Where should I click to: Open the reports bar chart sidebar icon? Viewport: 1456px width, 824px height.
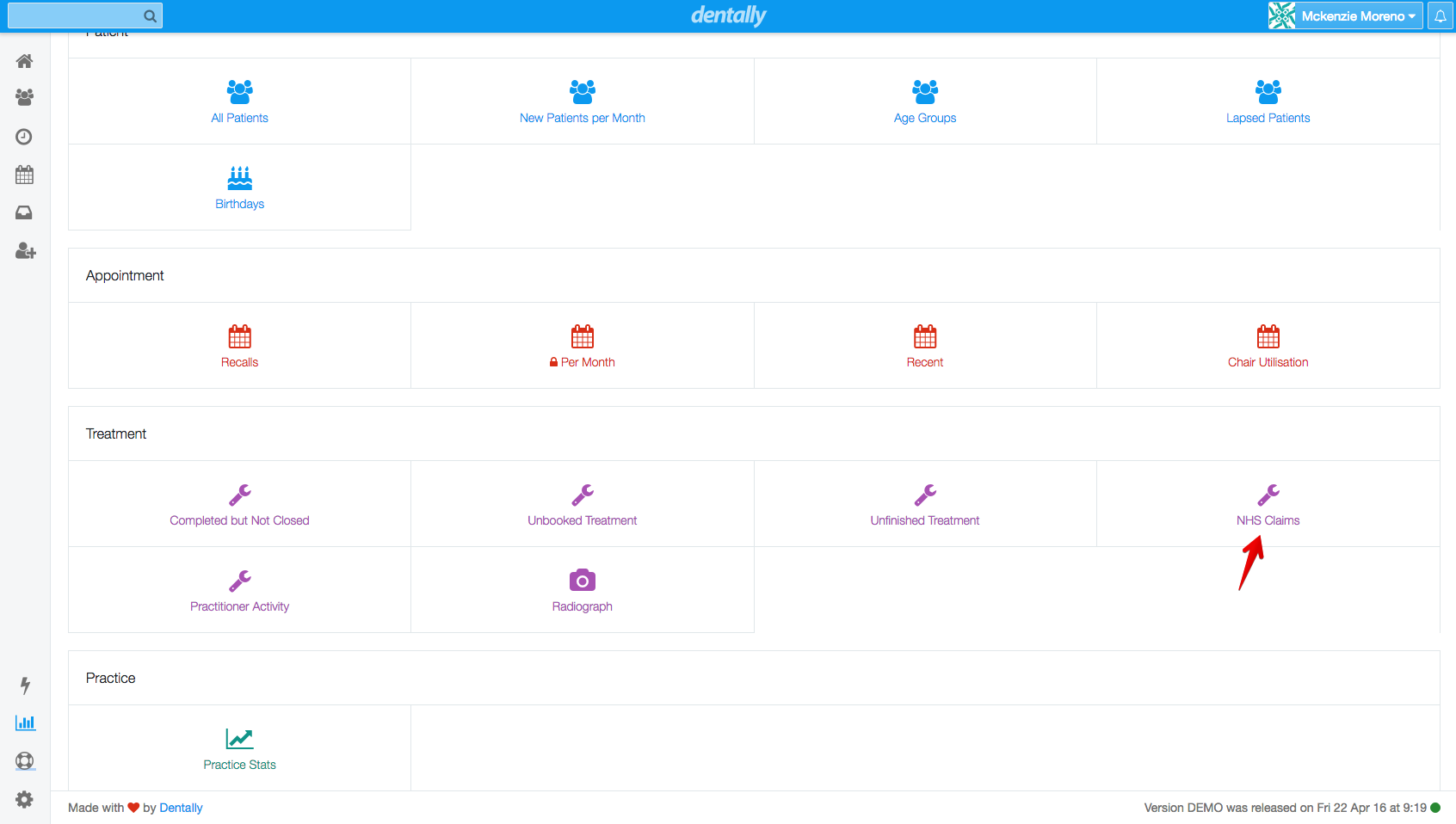[25, 723]
